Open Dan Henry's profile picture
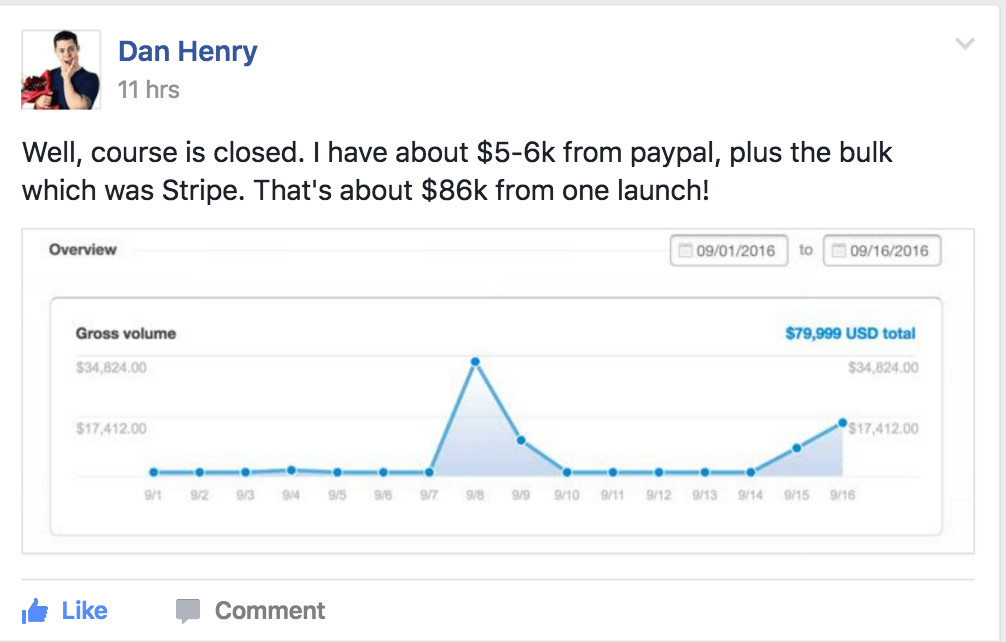The height and width of the screenshot is (642, 1006). pyautogui.click(x=61, y=70)
